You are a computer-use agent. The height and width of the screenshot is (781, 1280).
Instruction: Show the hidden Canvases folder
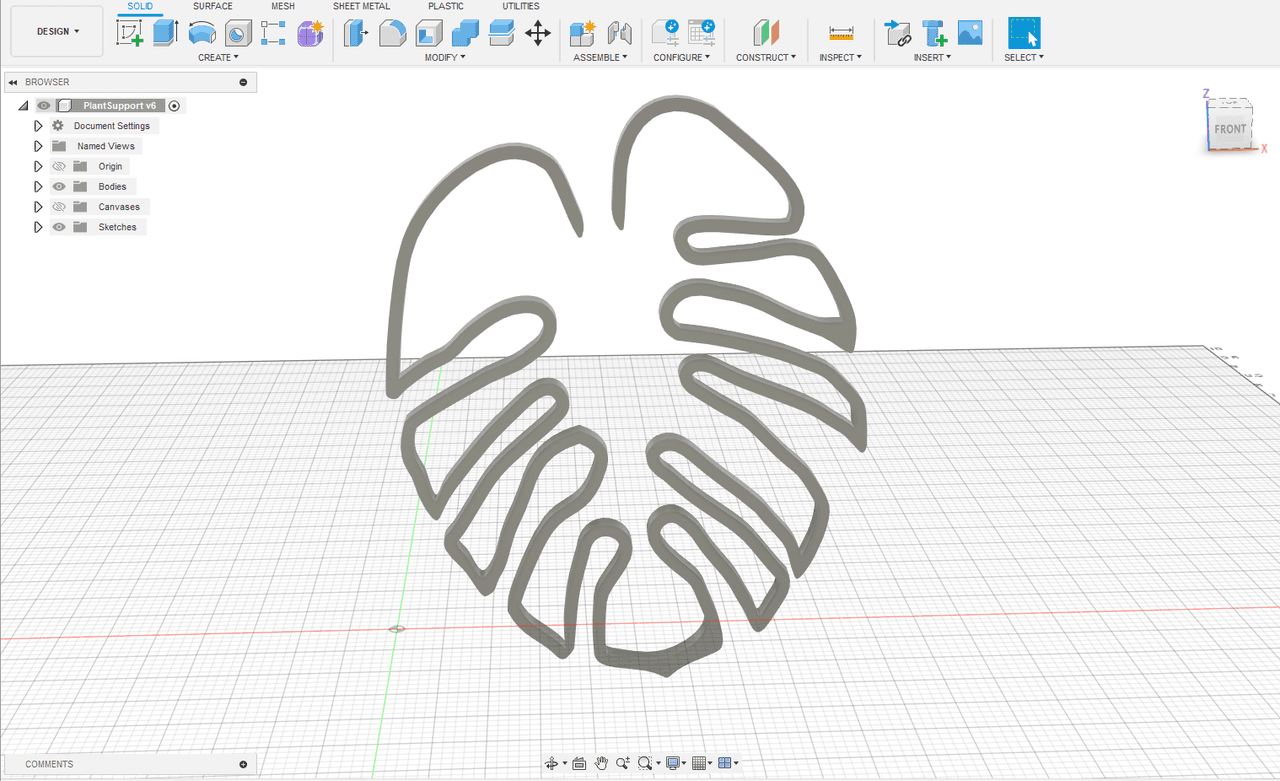pyautogui.click(x=59, y=207)
